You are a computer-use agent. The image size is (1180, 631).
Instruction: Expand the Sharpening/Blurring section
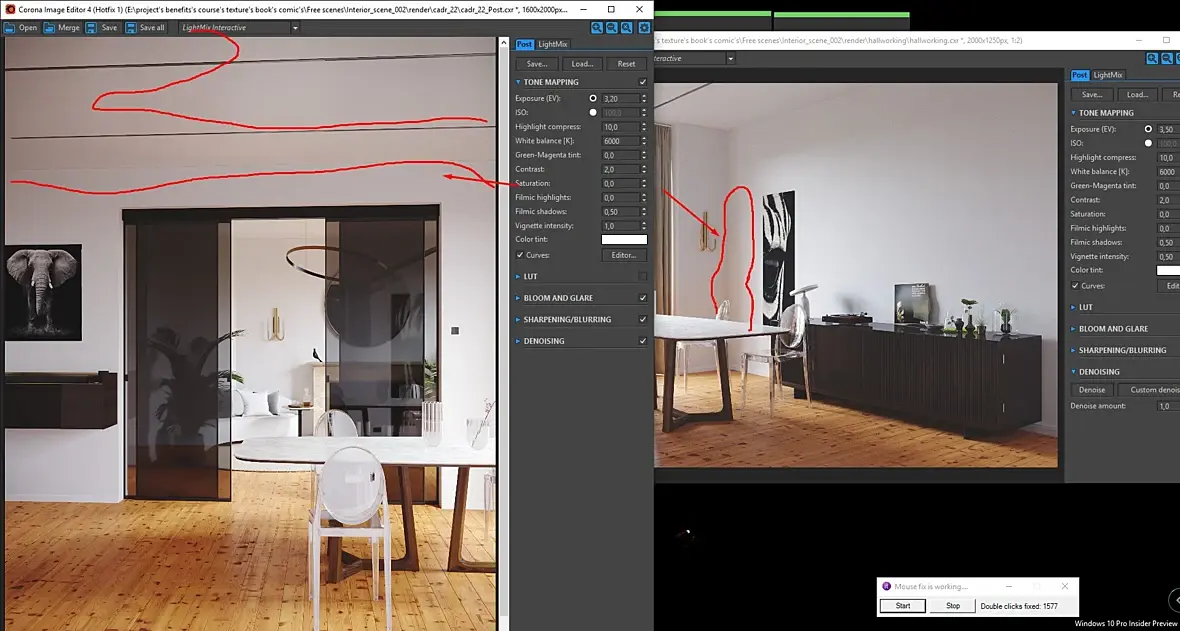[x=563, y=319]
